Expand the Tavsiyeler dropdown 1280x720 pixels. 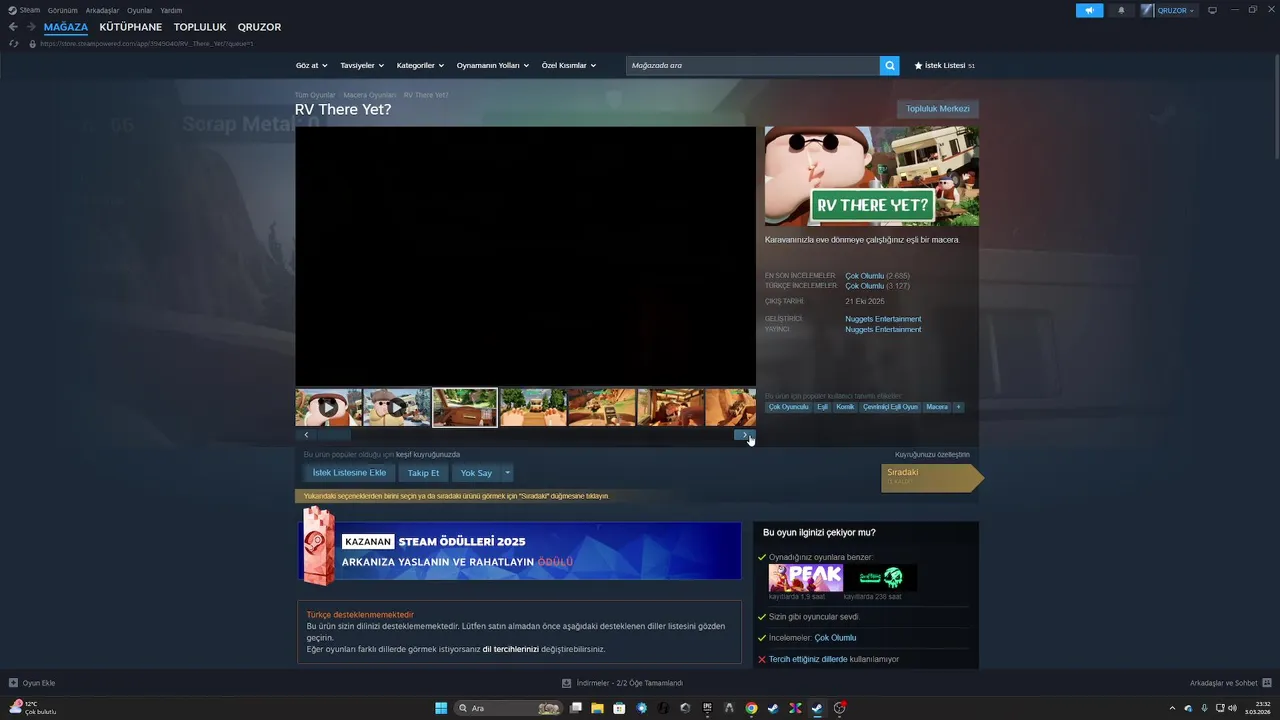(361, 65)
